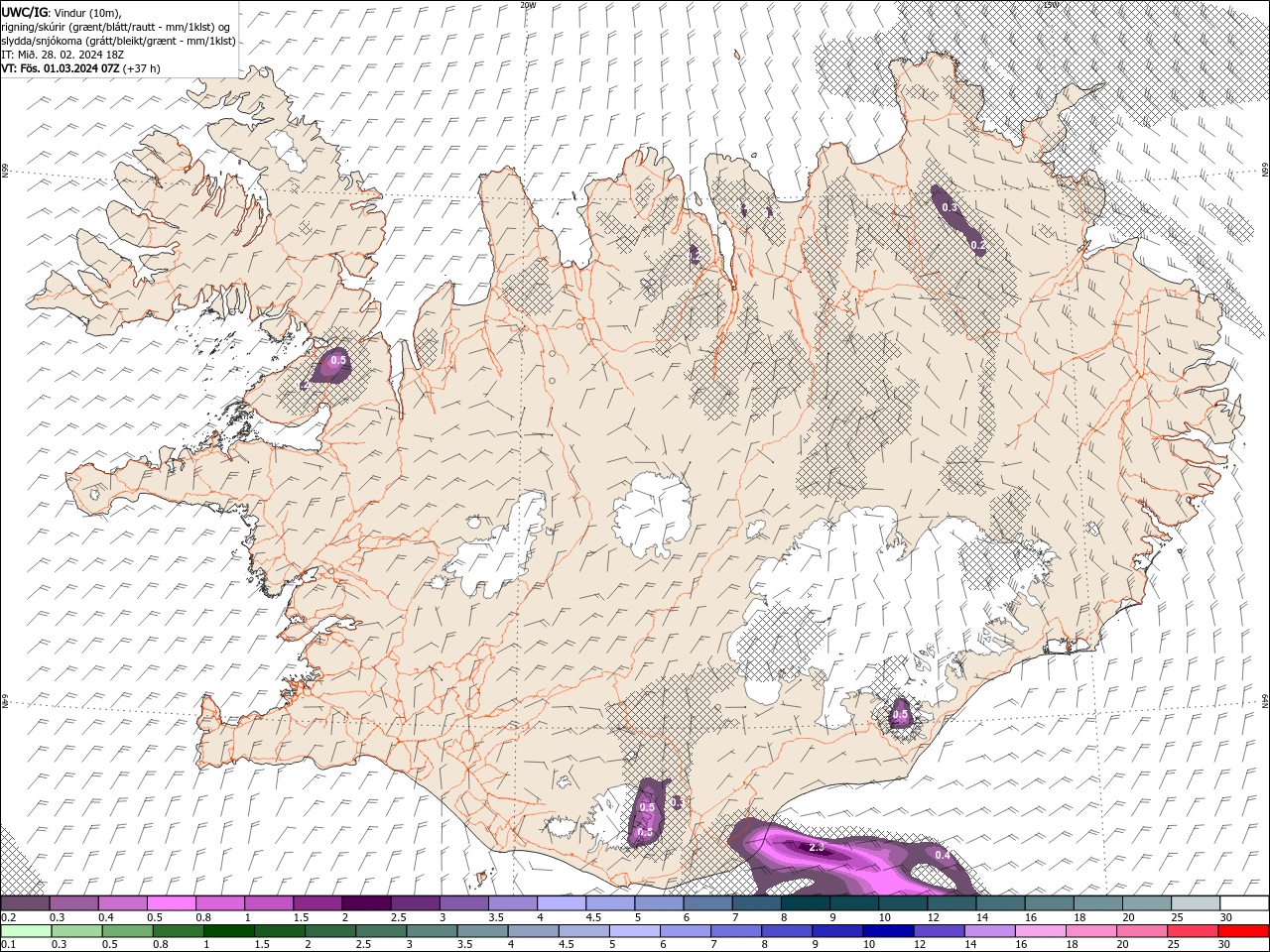Click the '4.5' value label under the top legend row
The image size is (1270, 952).
tap(593, 918)
